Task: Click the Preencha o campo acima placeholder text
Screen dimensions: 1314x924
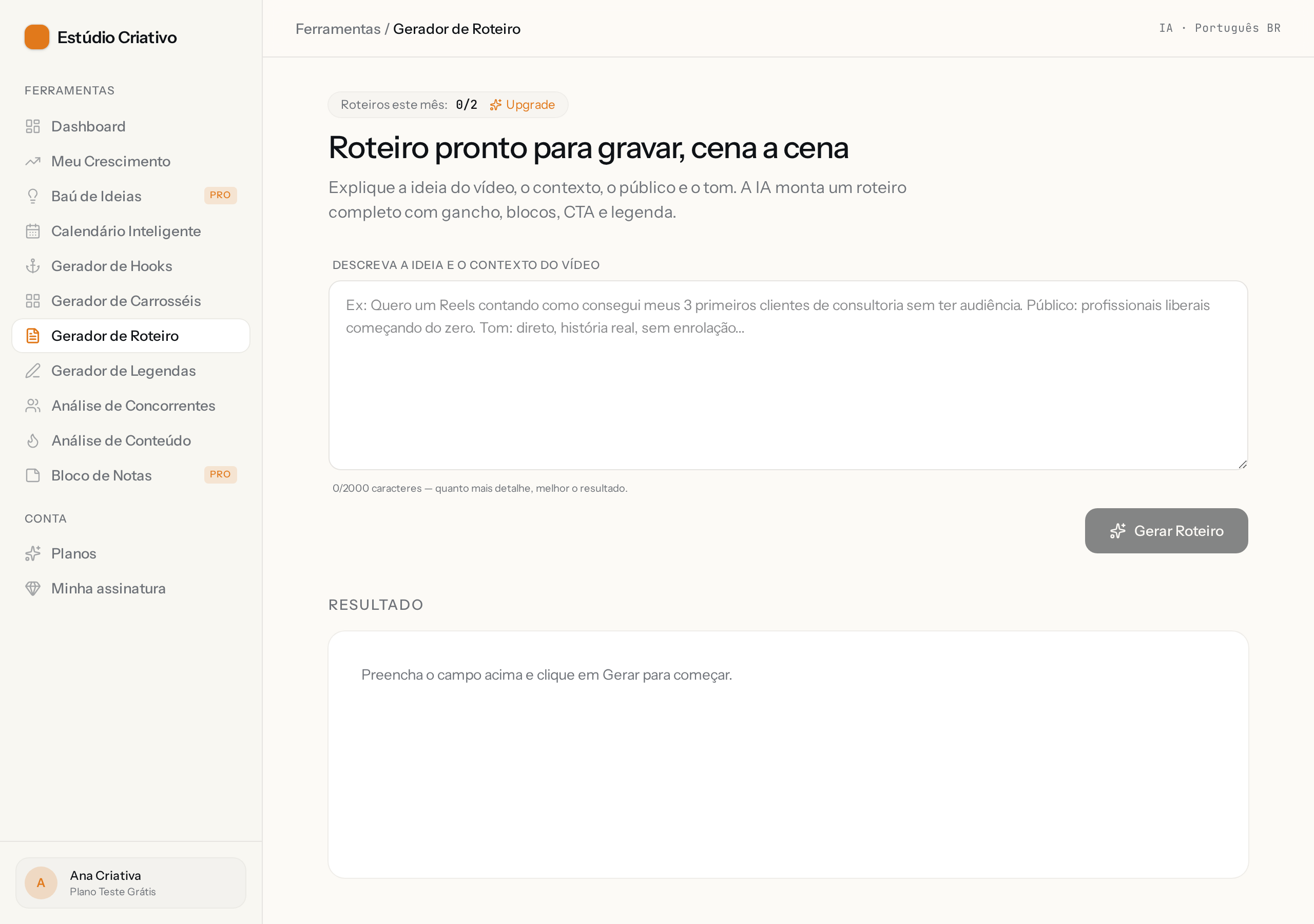Action: coord(547,675)
